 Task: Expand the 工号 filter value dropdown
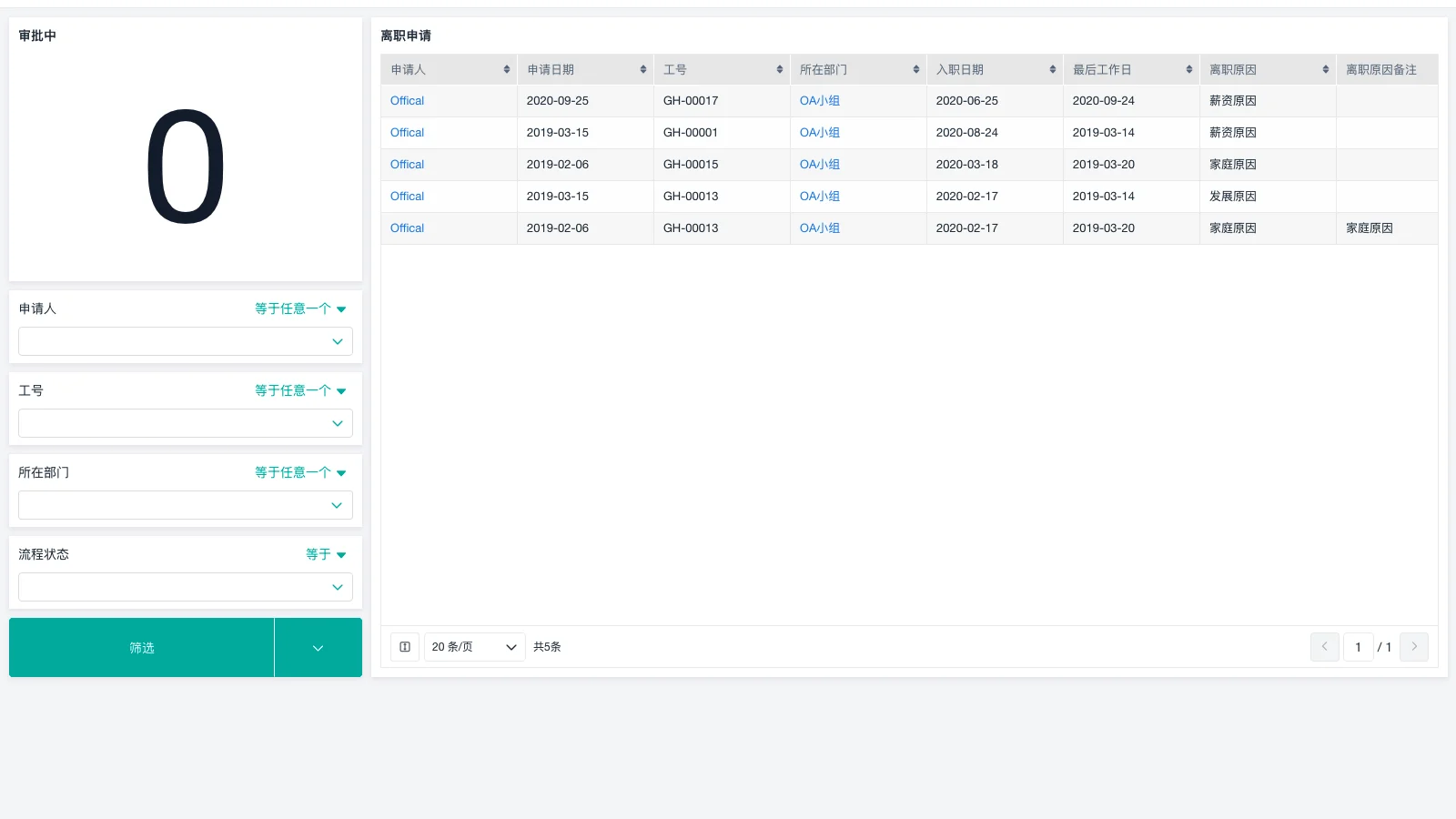(x=186, y=423)
